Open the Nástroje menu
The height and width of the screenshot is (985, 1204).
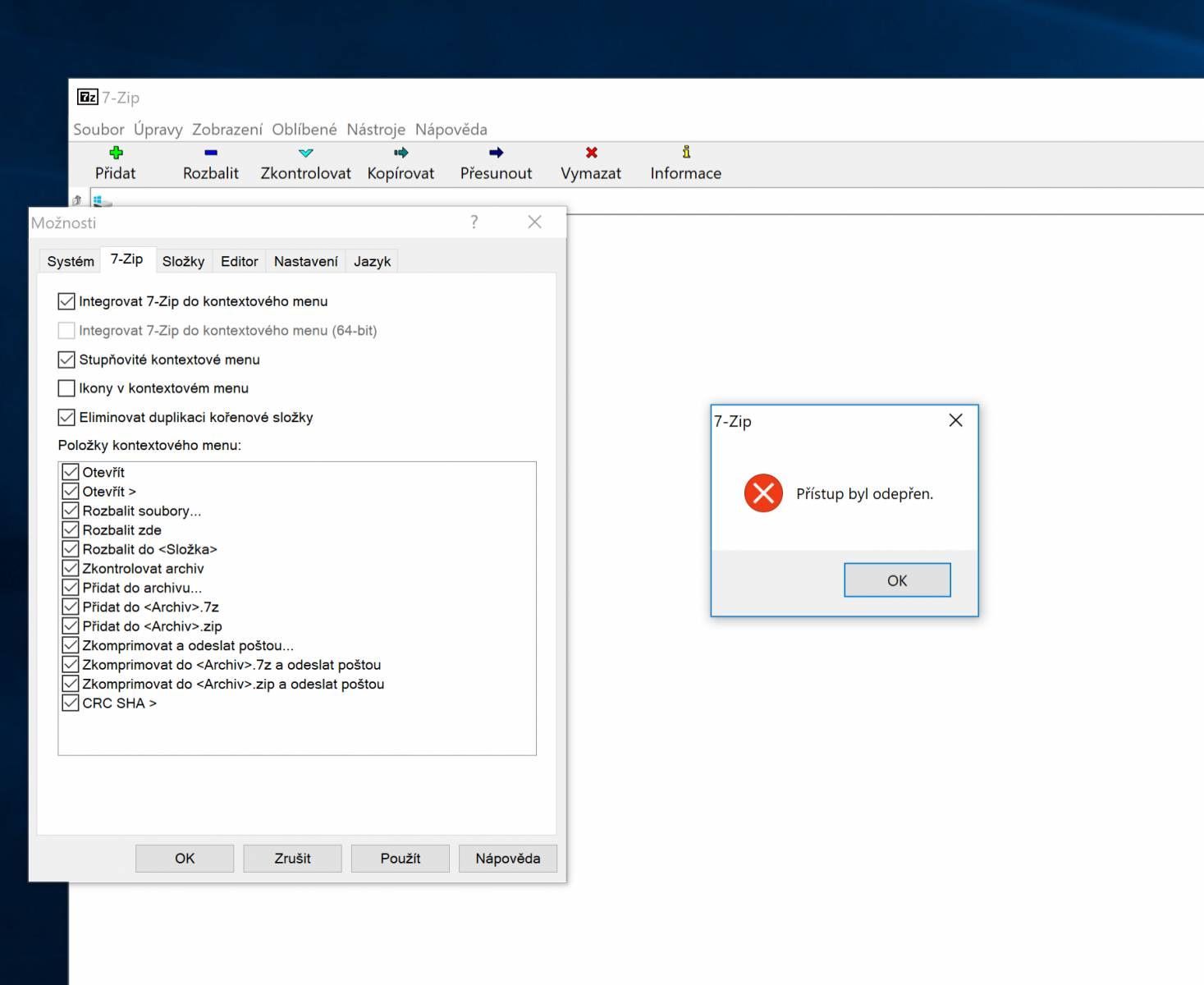coord(376,129)
